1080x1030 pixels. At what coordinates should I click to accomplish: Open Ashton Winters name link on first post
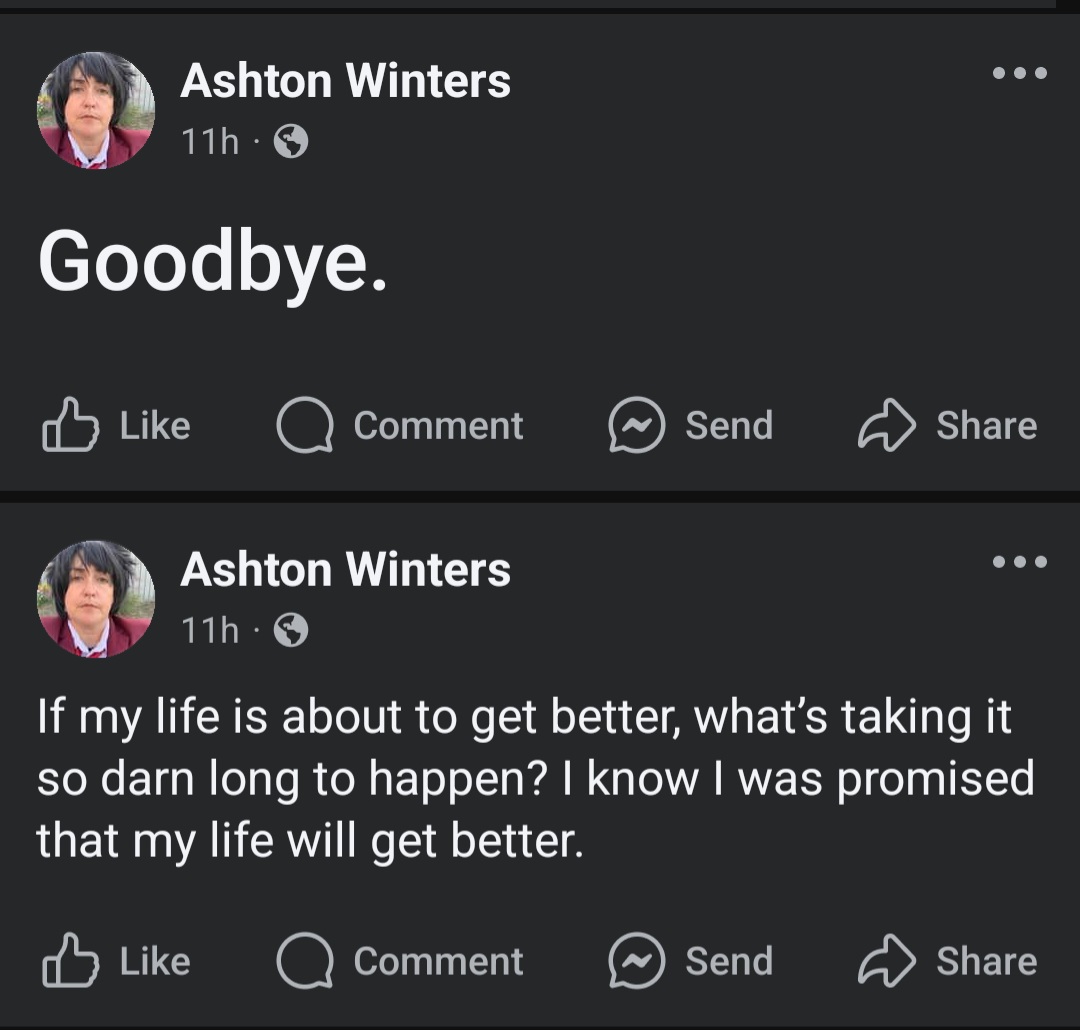coord(345,81)
